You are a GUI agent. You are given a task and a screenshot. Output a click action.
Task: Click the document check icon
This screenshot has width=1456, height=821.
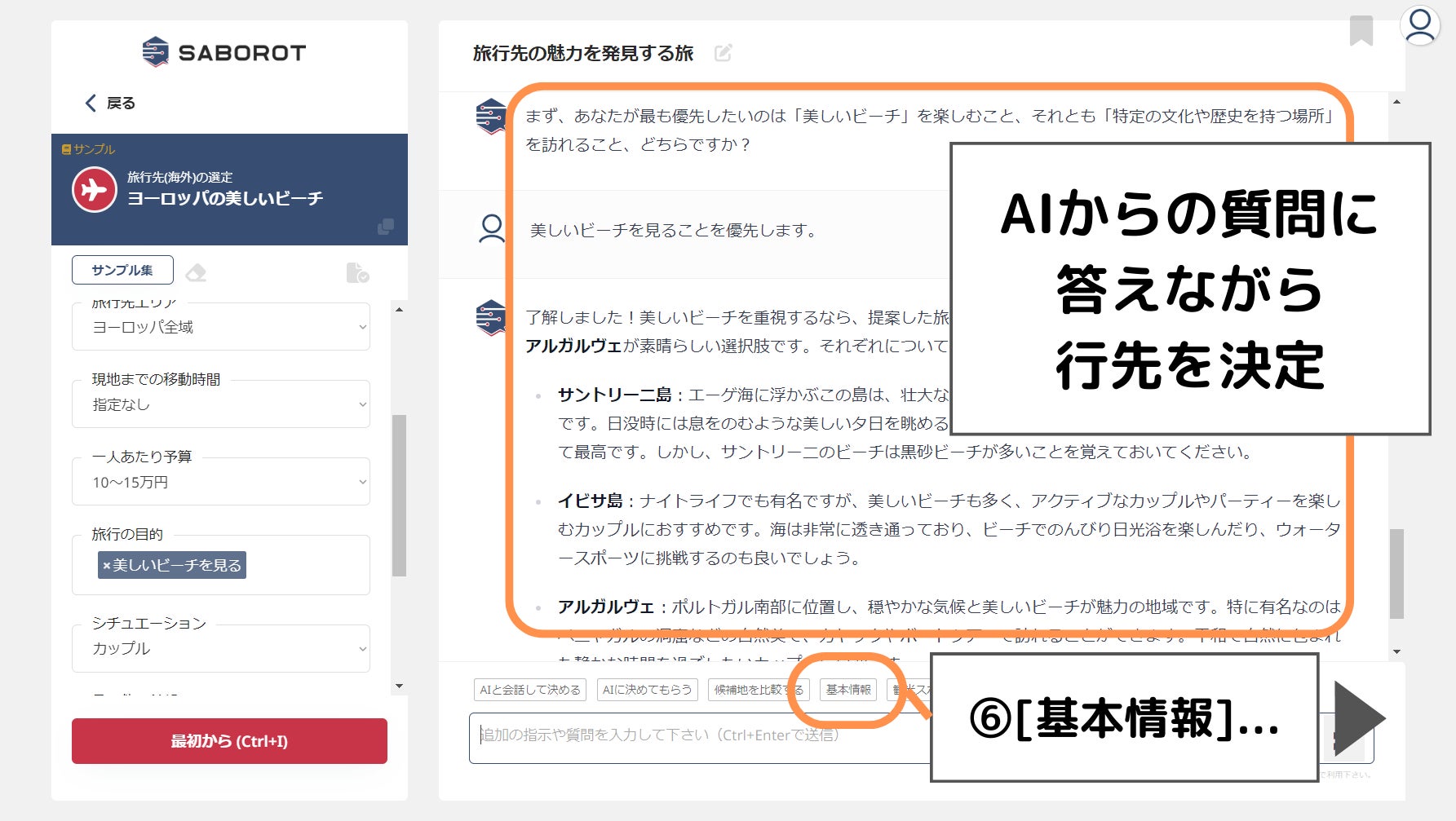point(357,272)
